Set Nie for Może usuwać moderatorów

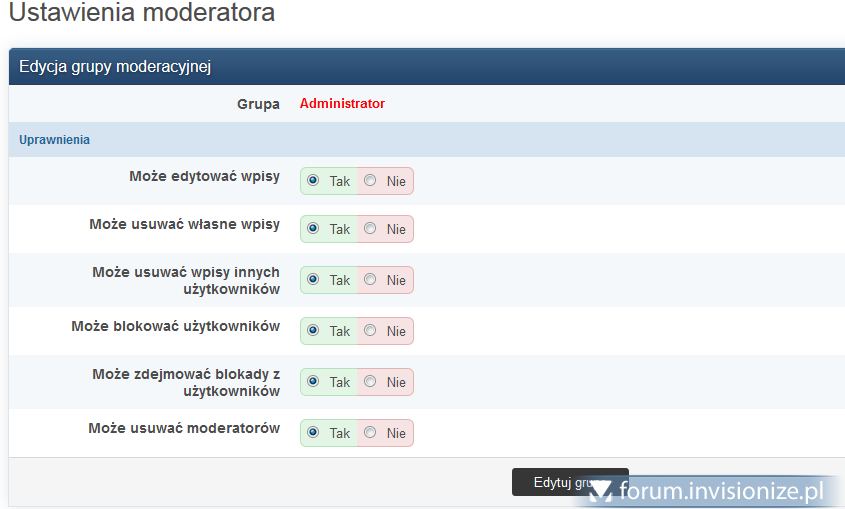370,433
